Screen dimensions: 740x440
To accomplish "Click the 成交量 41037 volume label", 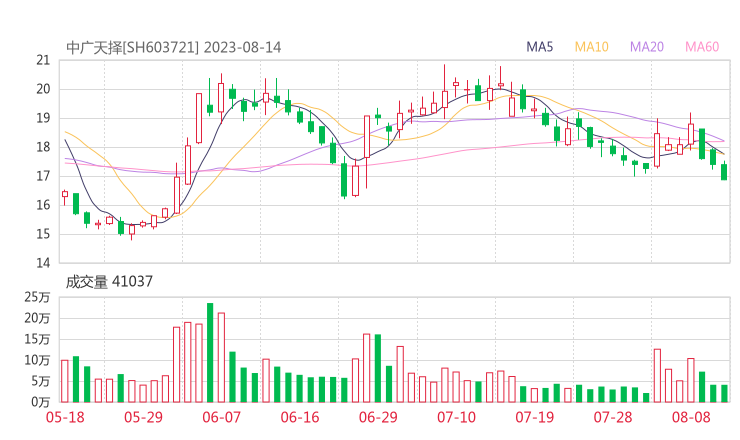I will pos(109,282).
